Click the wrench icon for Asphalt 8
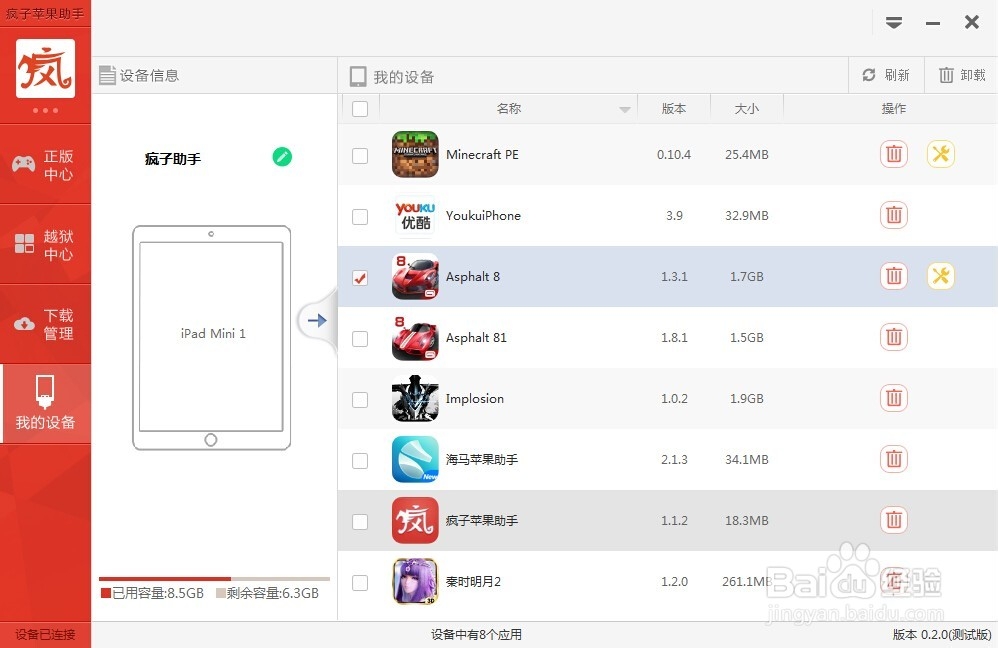Viewport: 998px width, 648px height. click(940, 277)
